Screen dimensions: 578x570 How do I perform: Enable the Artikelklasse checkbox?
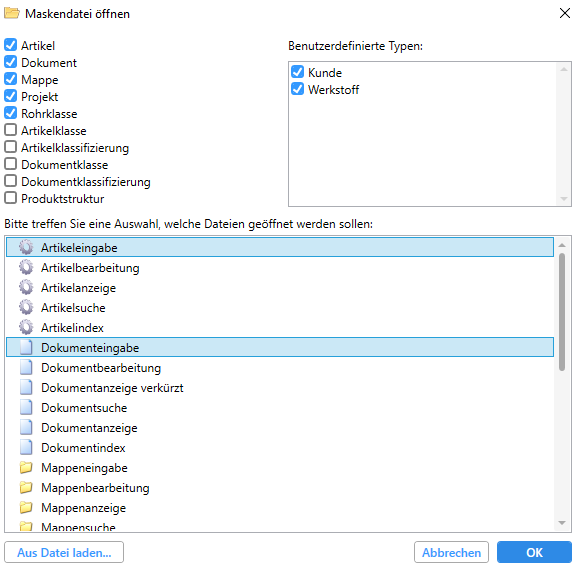(11, 130)
